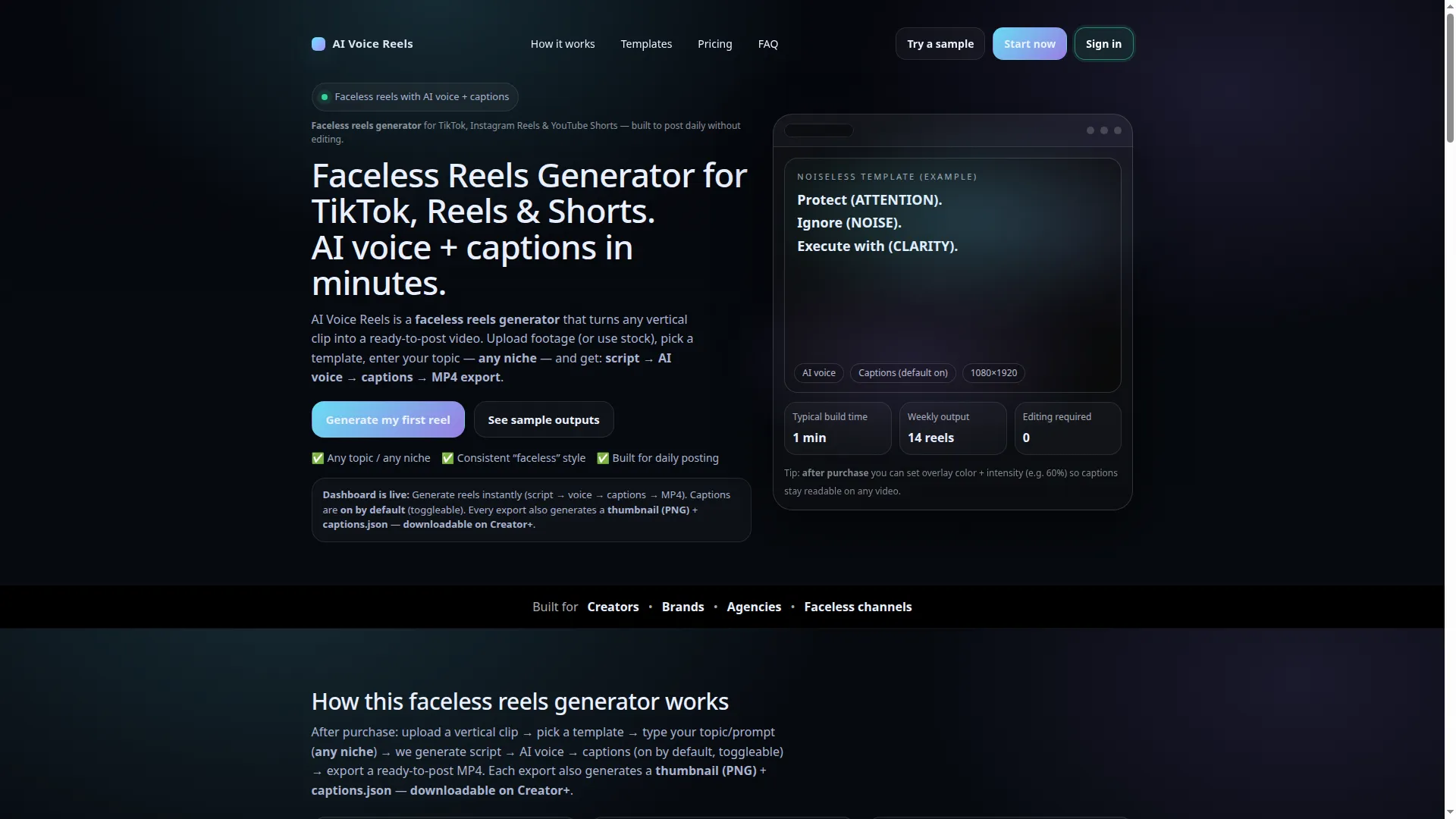Viewport: 1456px width, 819px height.
Task: Click the Brands label in Built for bar
Action: tap(682, 607)
